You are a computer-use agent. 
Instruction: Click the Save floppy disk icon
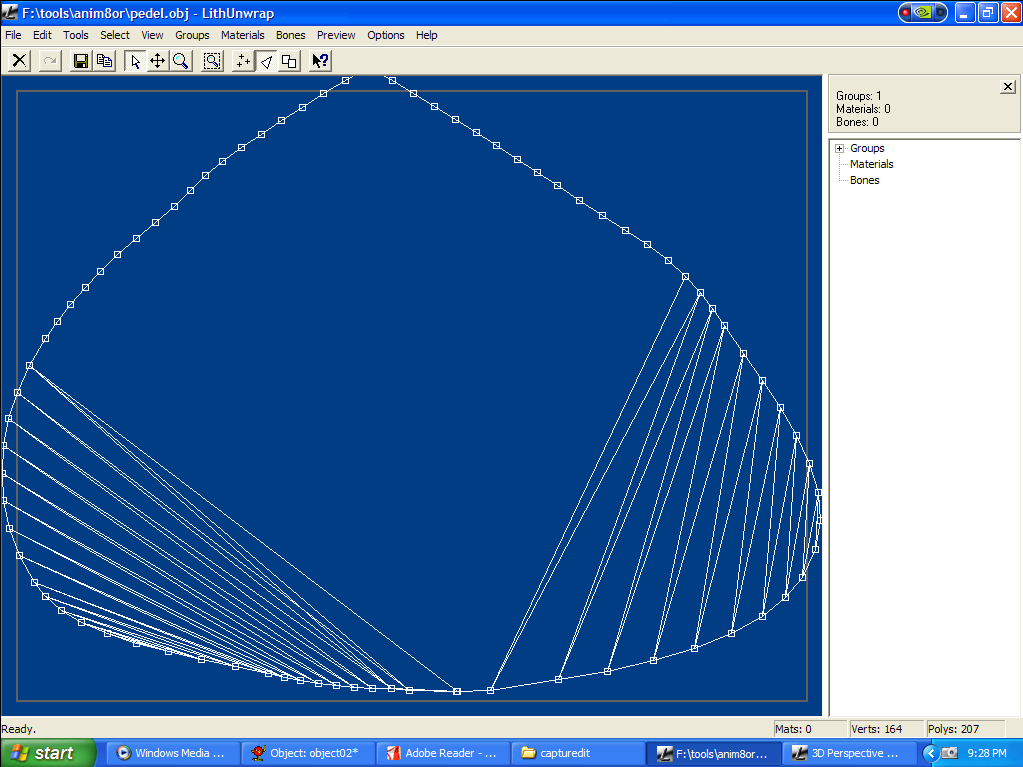80,61
